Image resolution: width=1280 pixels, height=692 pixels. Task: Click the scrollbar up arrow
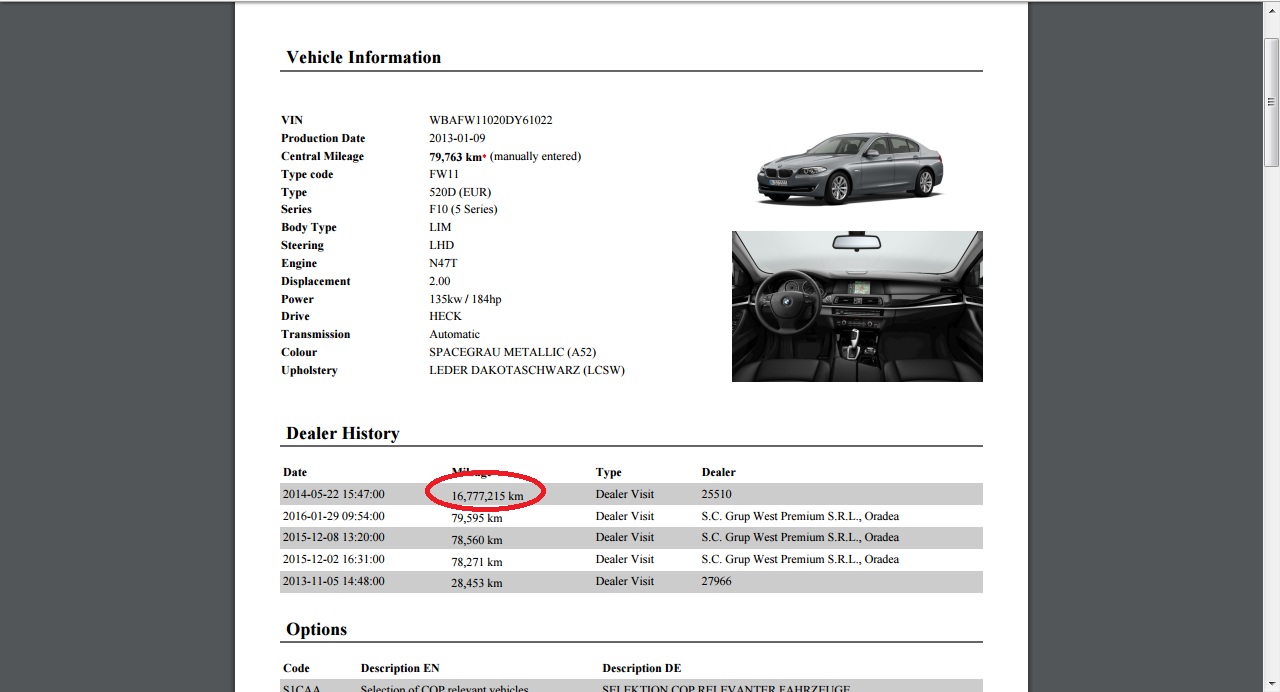(1271, 9)
